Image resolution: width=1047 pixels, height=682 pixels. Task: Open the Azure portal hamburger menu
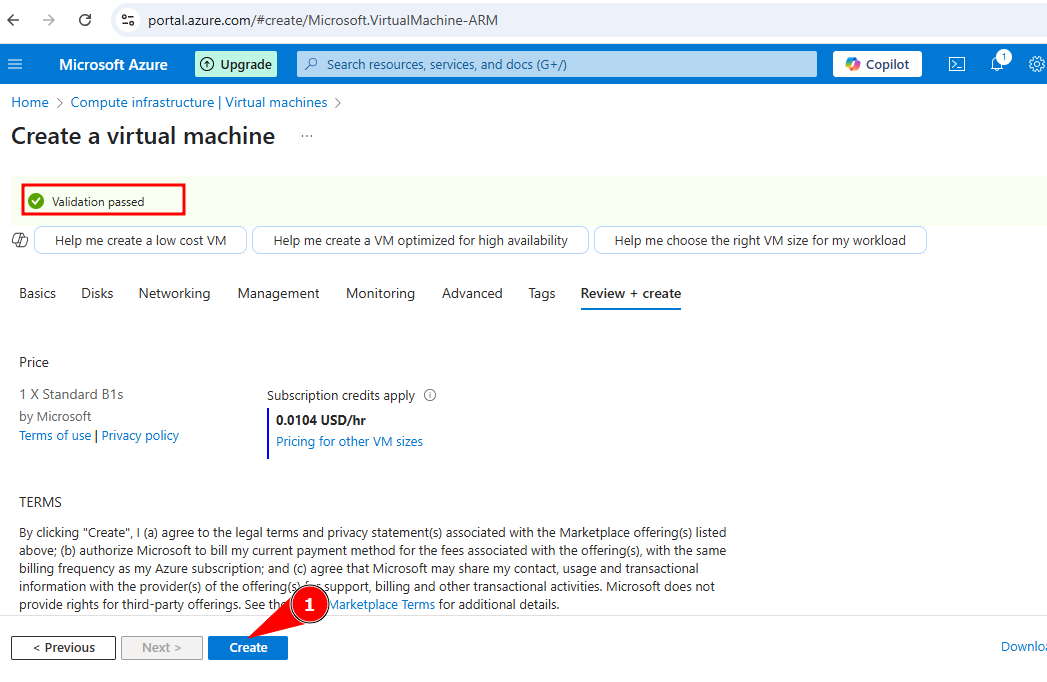[x=15, y=64]
